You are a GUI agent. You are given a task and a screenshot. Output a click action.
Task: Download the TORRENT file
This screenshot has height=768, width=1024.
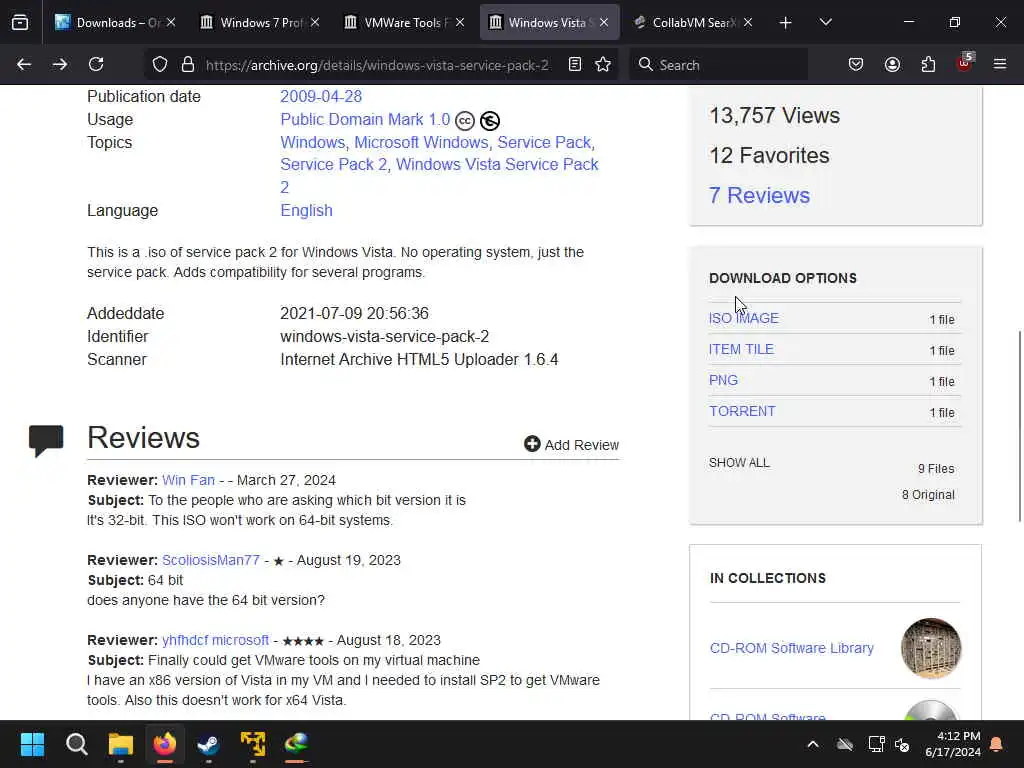(743, 411)
